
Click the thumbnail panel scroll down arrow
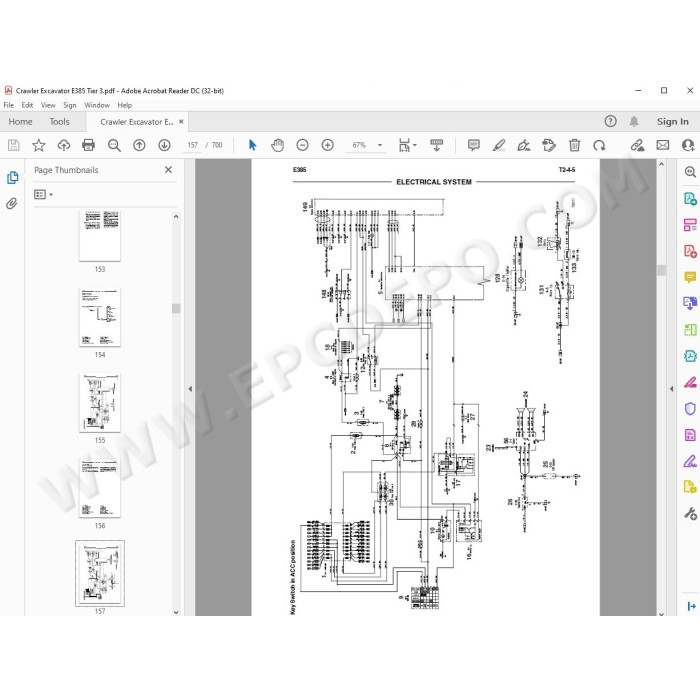point(176,612)
